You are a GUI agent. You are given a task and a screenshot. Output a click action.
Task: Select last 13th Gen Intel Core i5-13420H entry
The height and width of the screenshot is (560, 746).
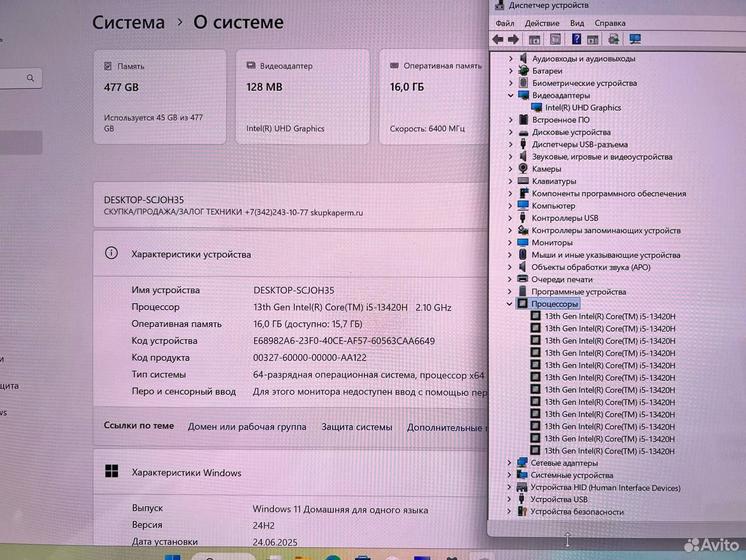609,451
